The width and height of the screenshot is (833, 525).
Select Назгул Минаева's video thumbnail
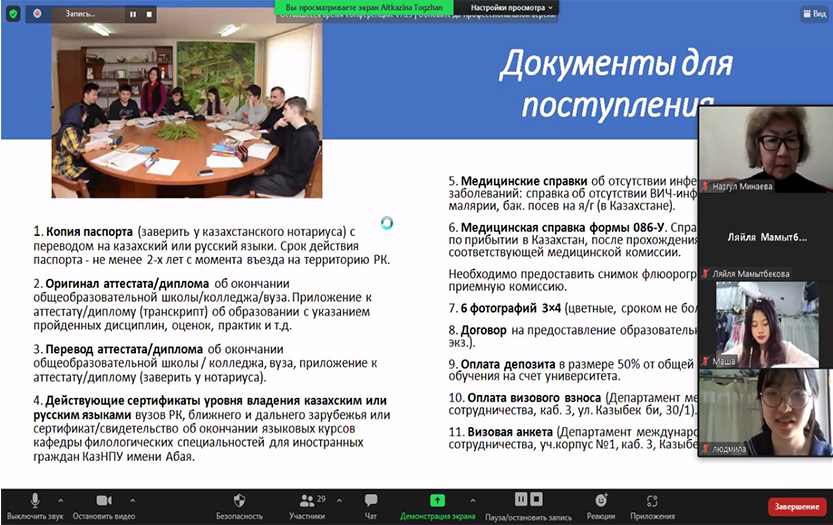click(x=764, y=149)
